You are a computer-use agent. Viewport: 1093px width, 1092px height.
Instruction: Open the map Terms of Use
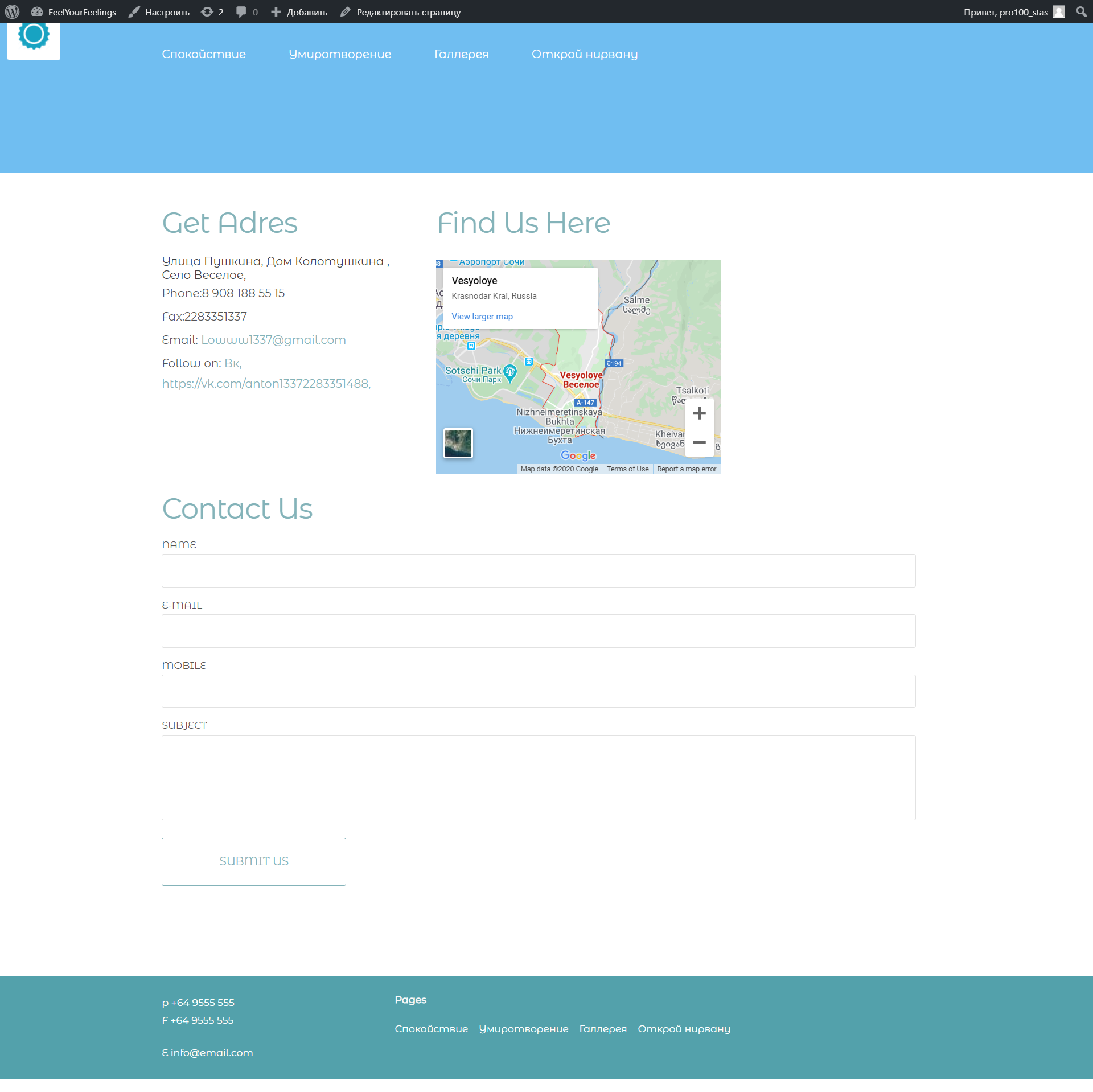(627, 469)
